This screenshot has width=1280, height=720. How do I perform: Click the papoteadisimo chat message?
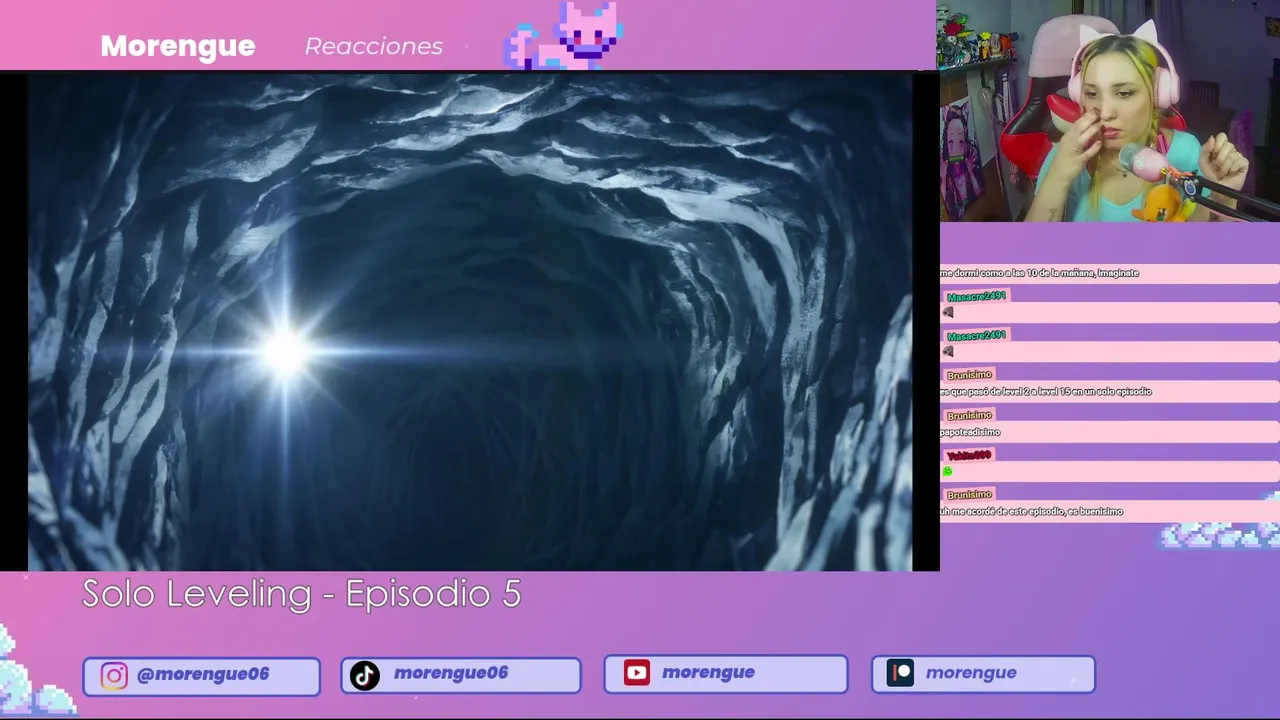(970, 432)
